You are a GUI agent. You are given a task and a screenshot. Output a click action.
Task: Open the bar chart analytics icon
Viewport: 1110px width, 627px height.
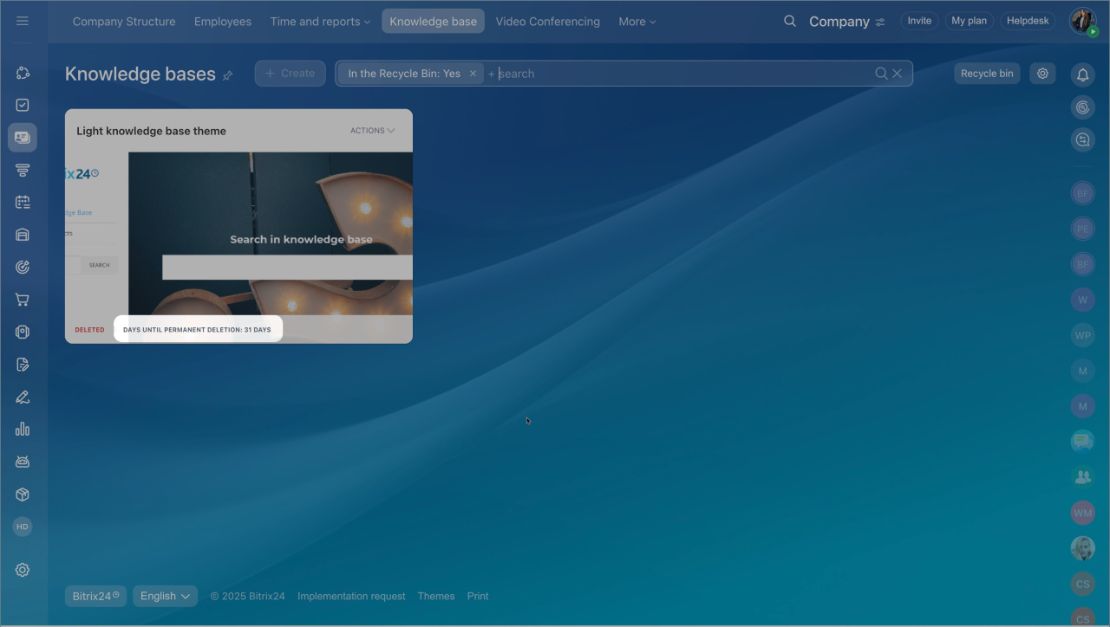[x=23, y=429]
